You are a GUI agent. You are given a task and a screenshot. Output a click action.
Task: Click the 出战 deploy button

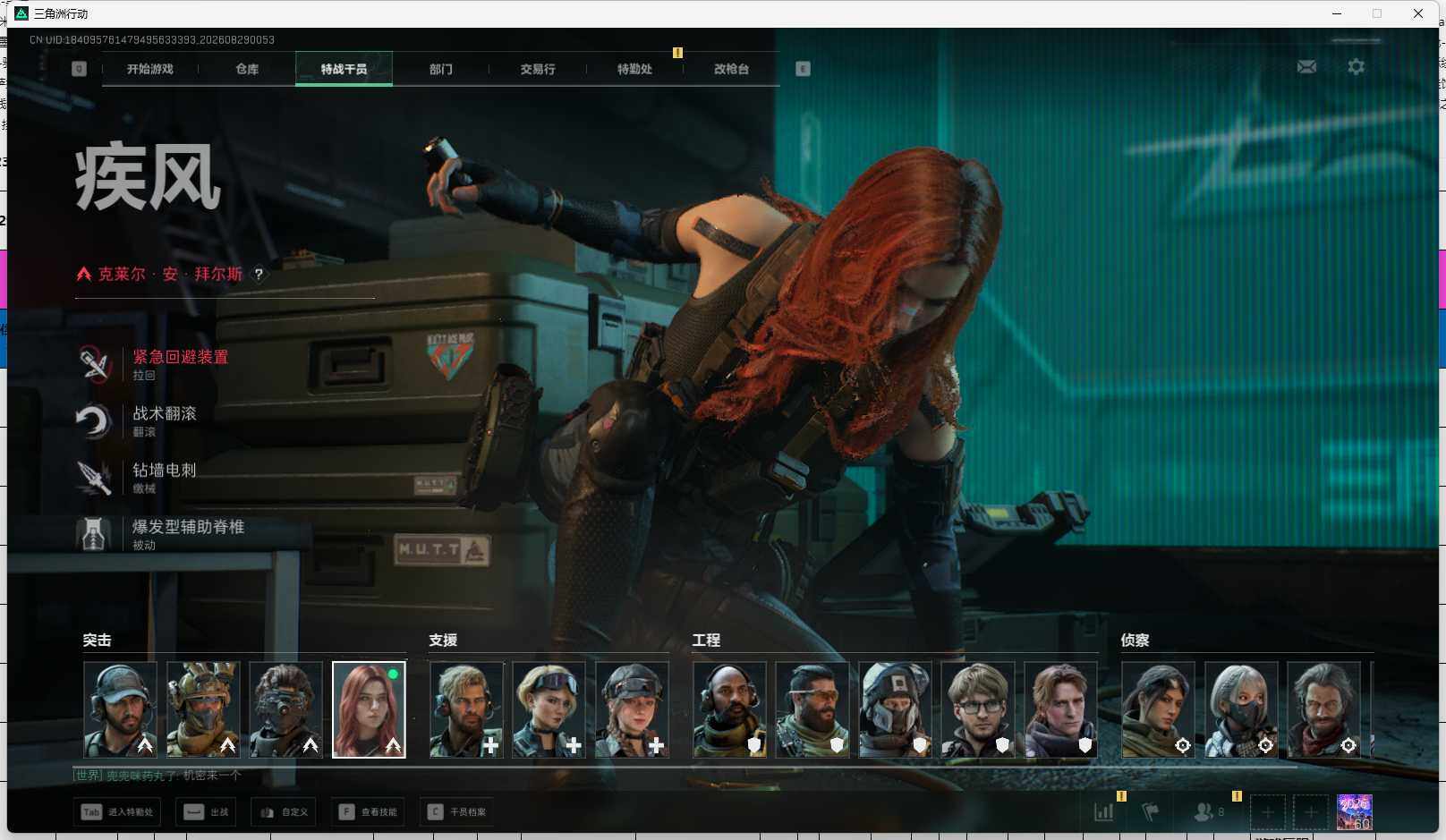[206, 812]
